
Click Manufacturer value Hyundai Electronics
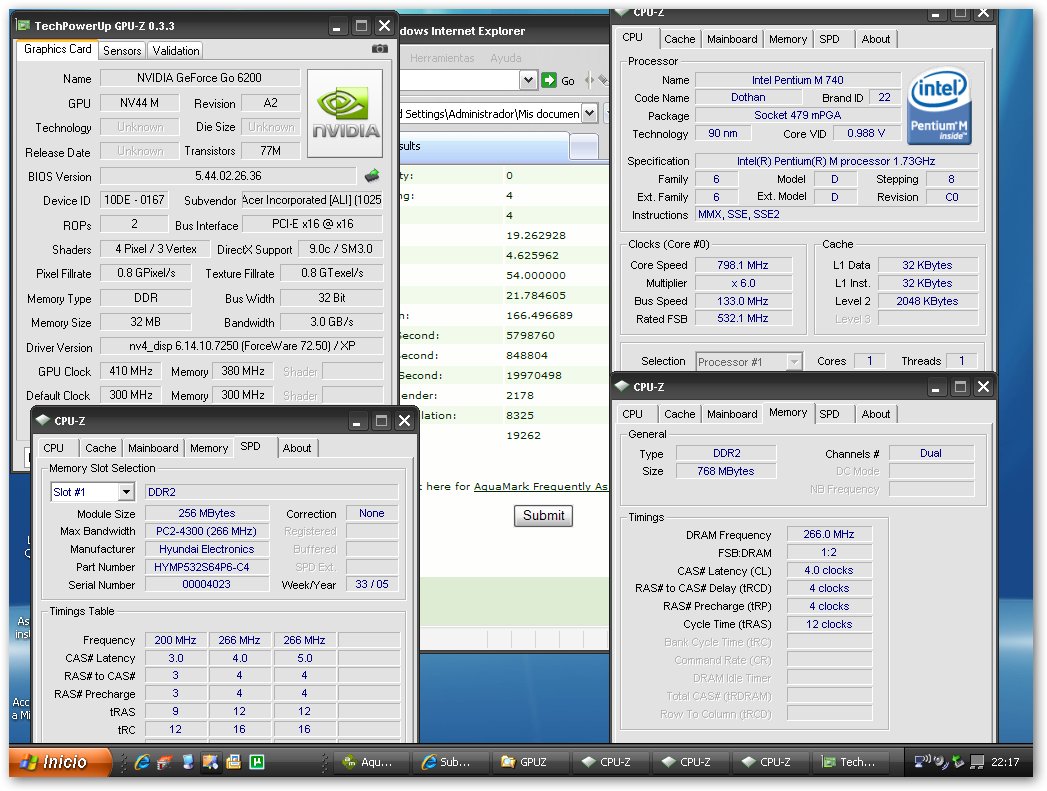[x=206, y=549]
